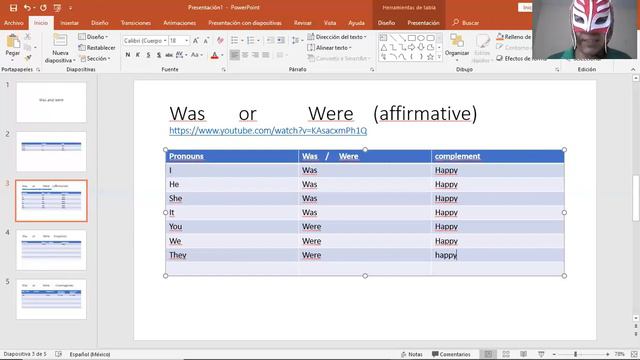Open the spell check status icon

(x=58, y=354)
